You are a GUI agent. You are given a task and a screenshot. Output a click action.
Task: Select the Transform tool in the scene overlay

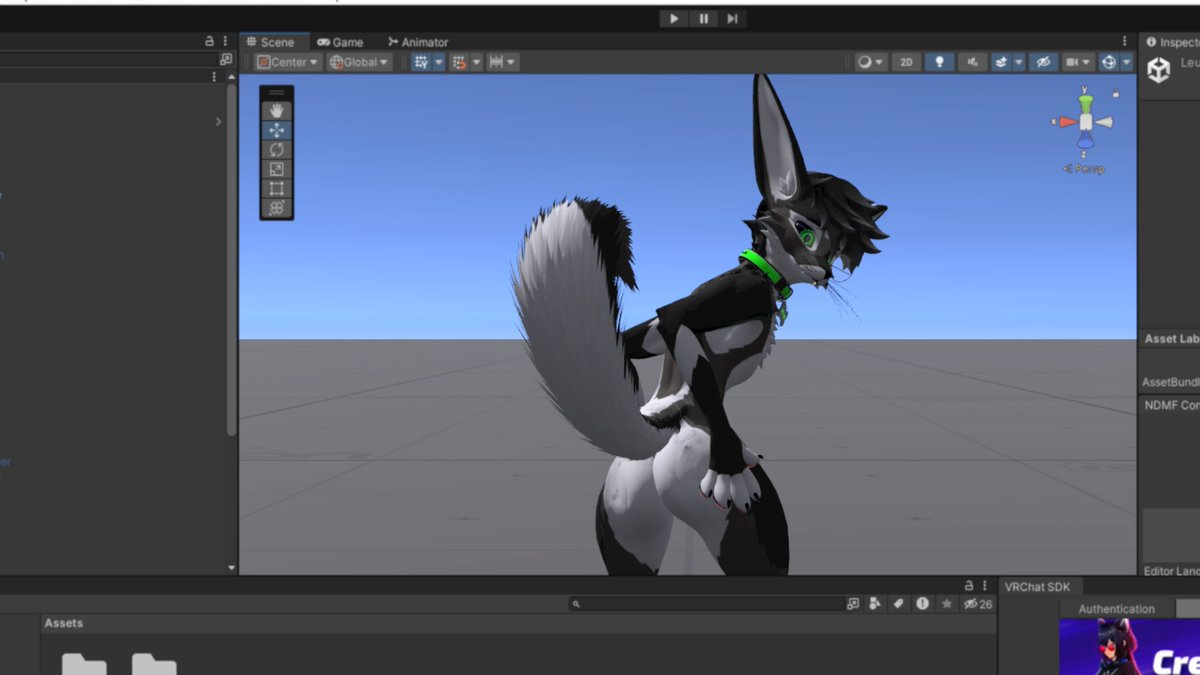tap(277, 208)
